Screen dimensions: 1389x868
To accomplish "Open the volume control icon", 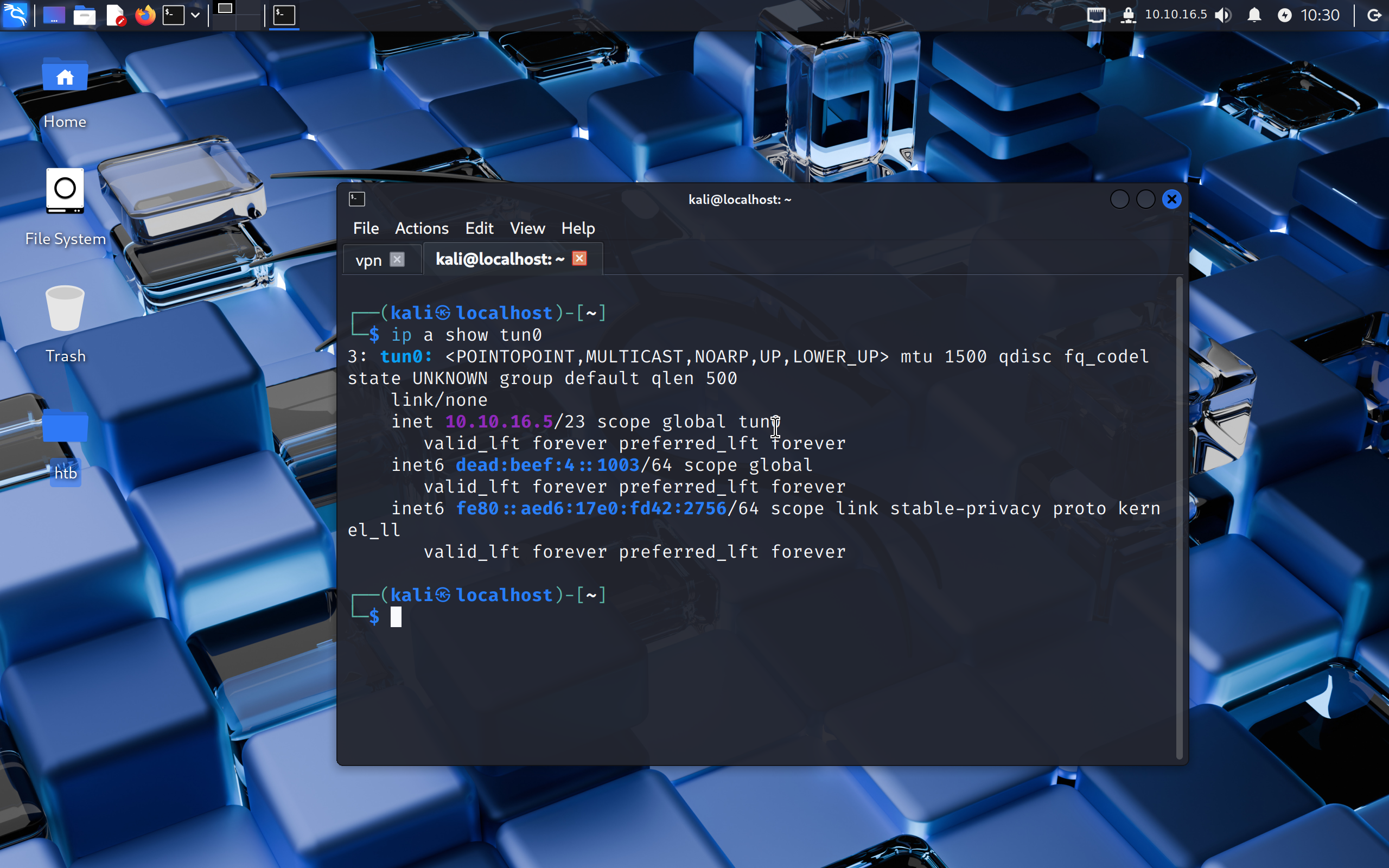I will coord(1223,15).
